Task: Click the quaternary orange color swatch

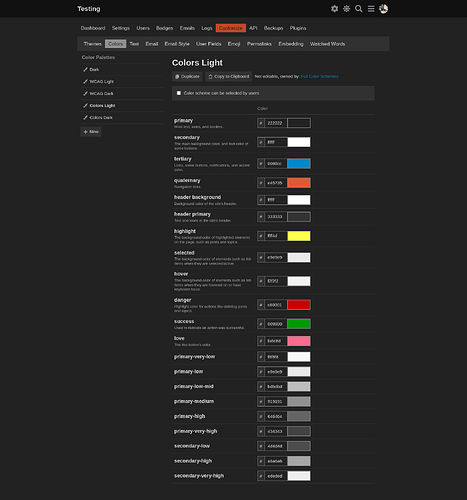Action: pos(299,183)
